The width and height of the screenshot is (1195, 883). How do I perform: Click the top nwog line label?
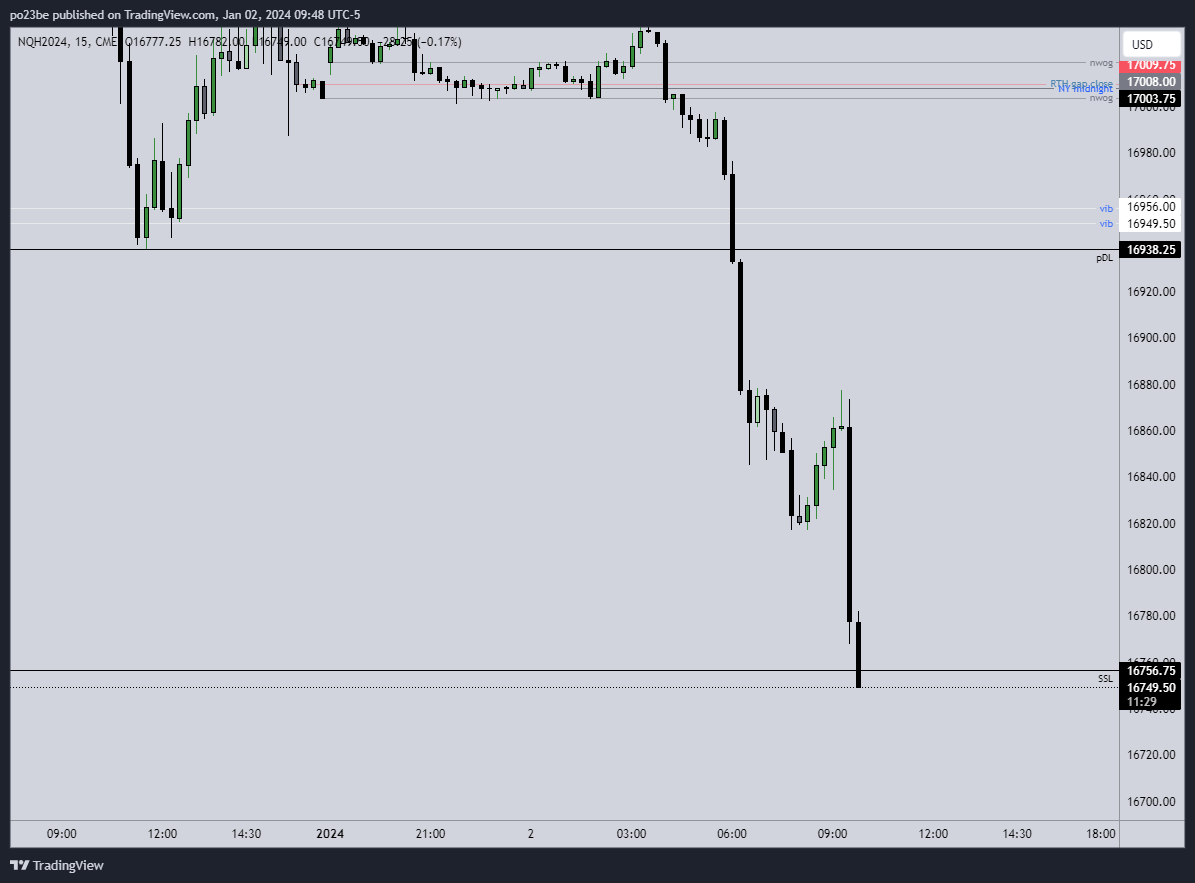click(1101, 62)
